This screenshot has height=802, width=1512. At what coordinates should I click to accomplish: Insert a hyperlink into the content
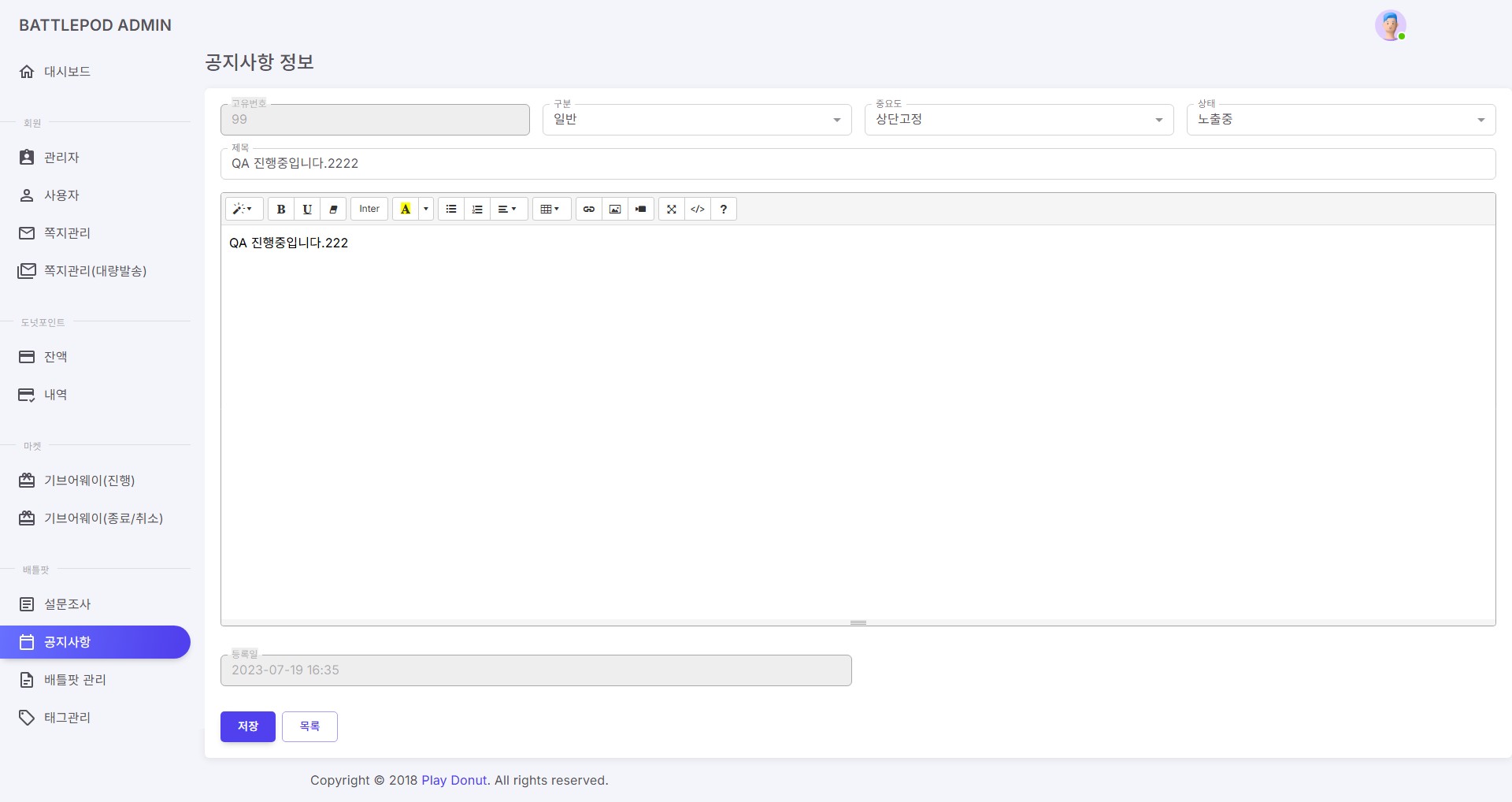[588, 209]
